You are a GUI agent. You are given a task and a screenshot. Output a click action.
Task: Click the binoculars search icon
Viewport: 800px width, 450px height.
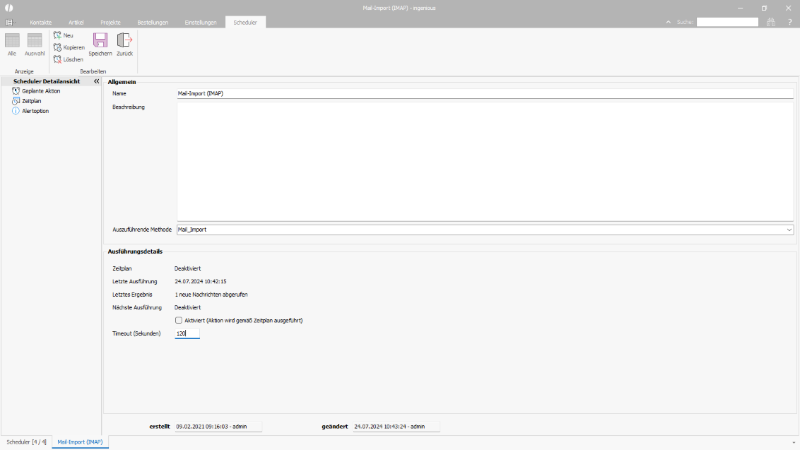[771, 21]
